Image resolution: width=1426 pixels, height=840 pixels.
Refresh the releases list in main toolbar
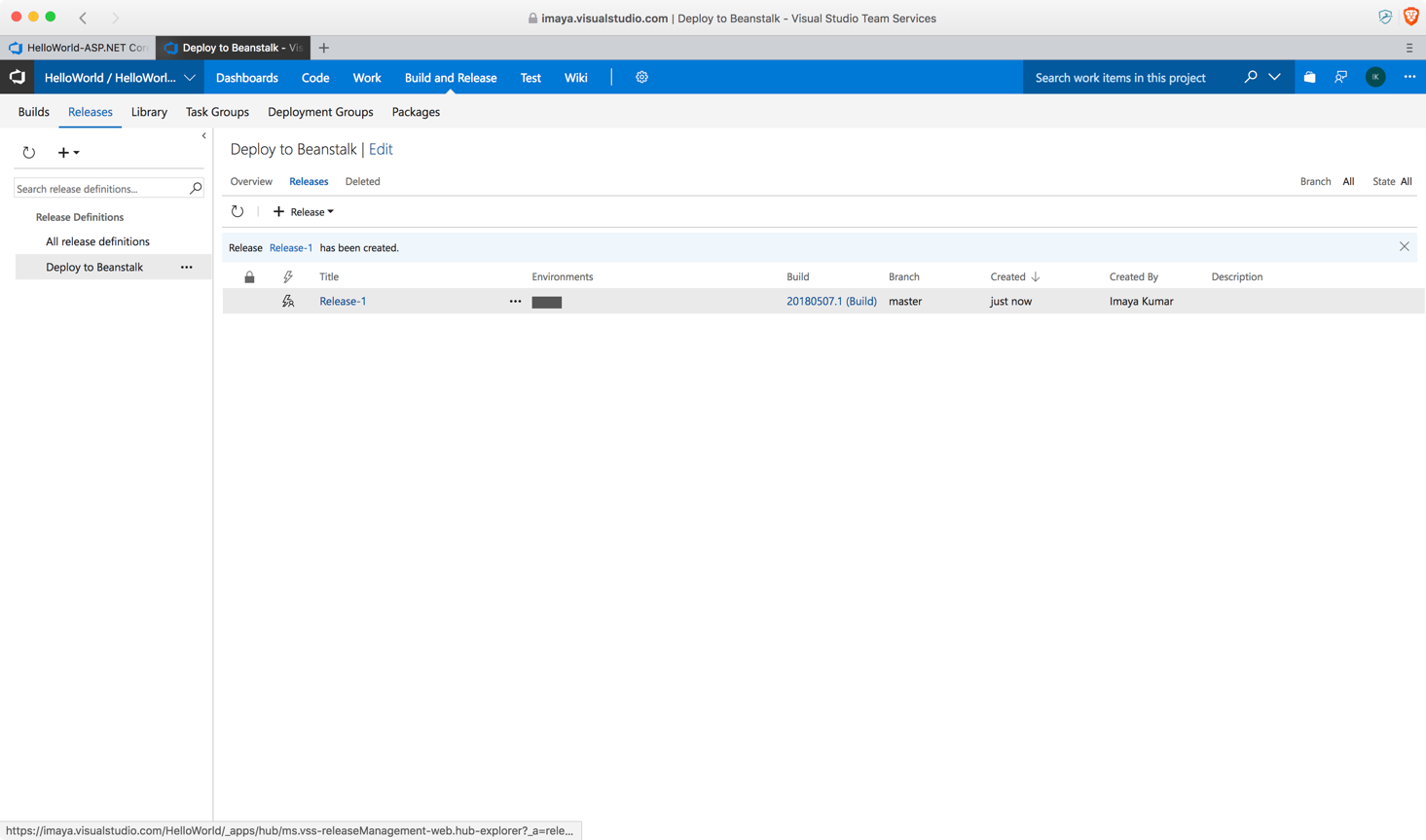(x=238, y=211)
